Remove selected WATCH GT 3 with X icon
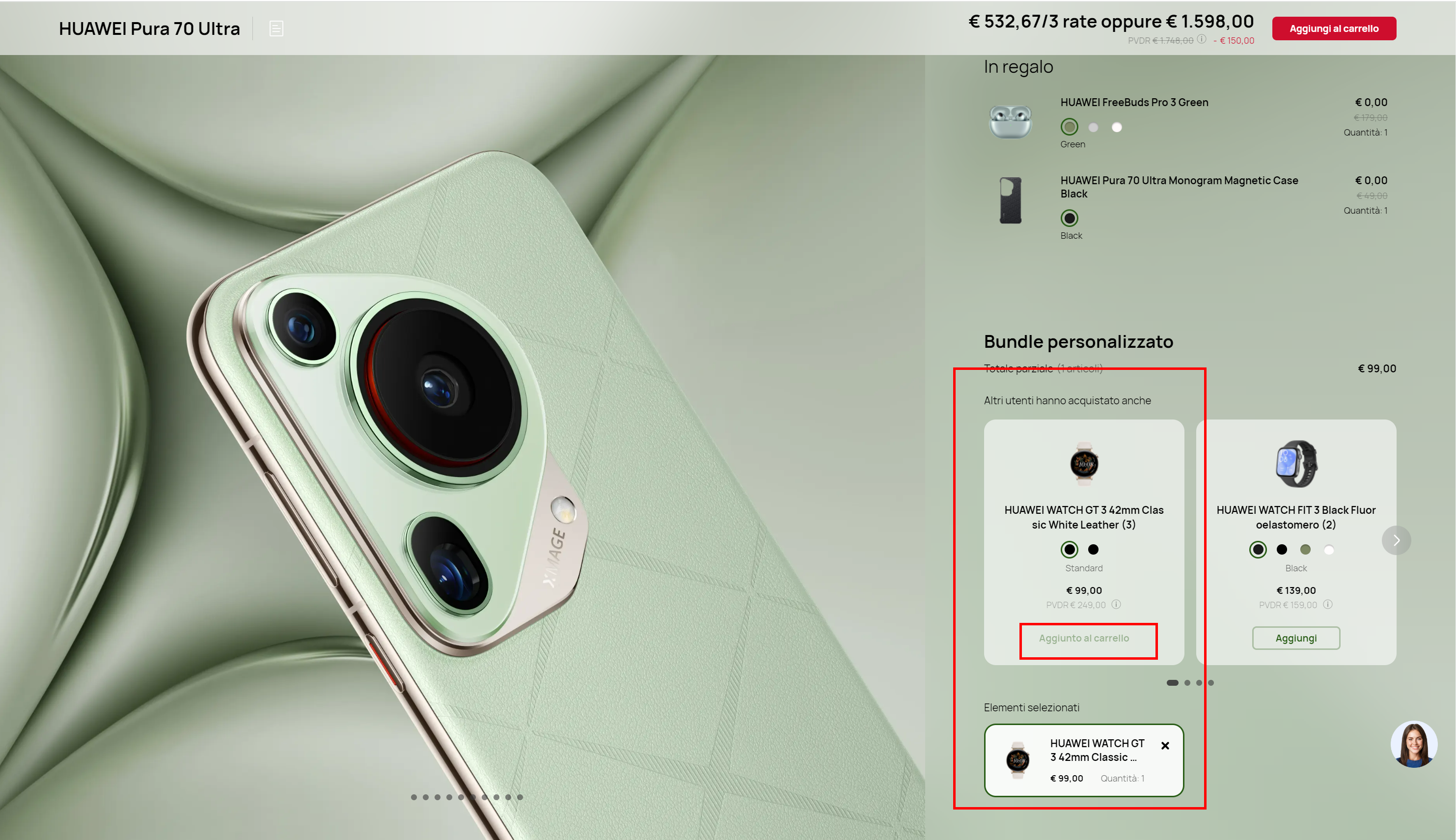The height and width of the screenshot is (840, 1456). pos(1165,745)
